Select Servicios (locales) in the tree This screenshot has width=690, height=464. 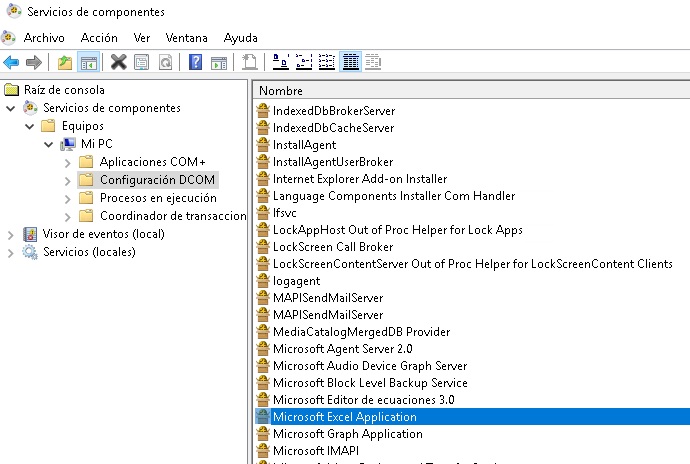click(89, 252)
